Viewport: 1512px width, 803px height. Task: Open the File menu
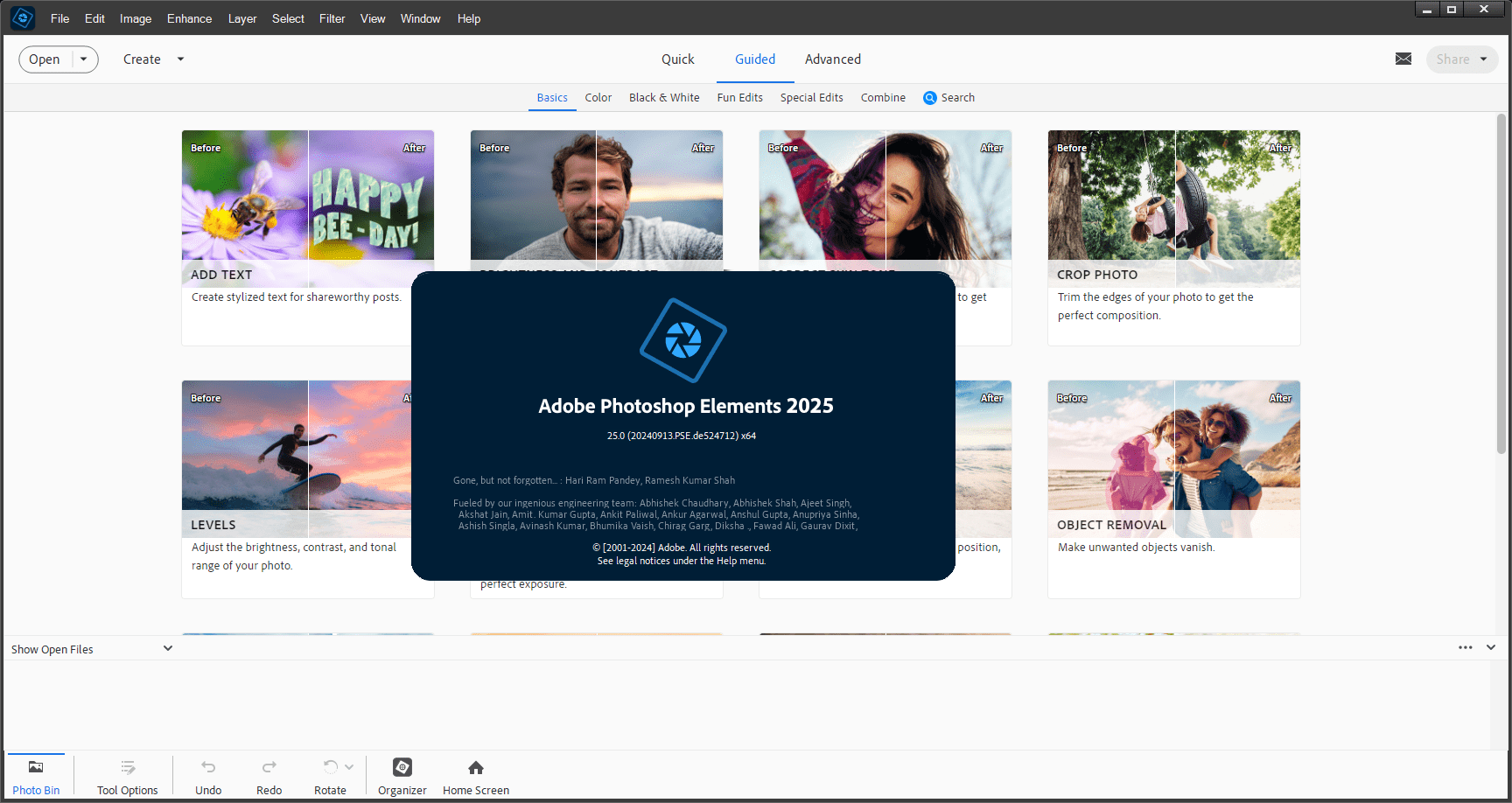(x=60, y=18)
